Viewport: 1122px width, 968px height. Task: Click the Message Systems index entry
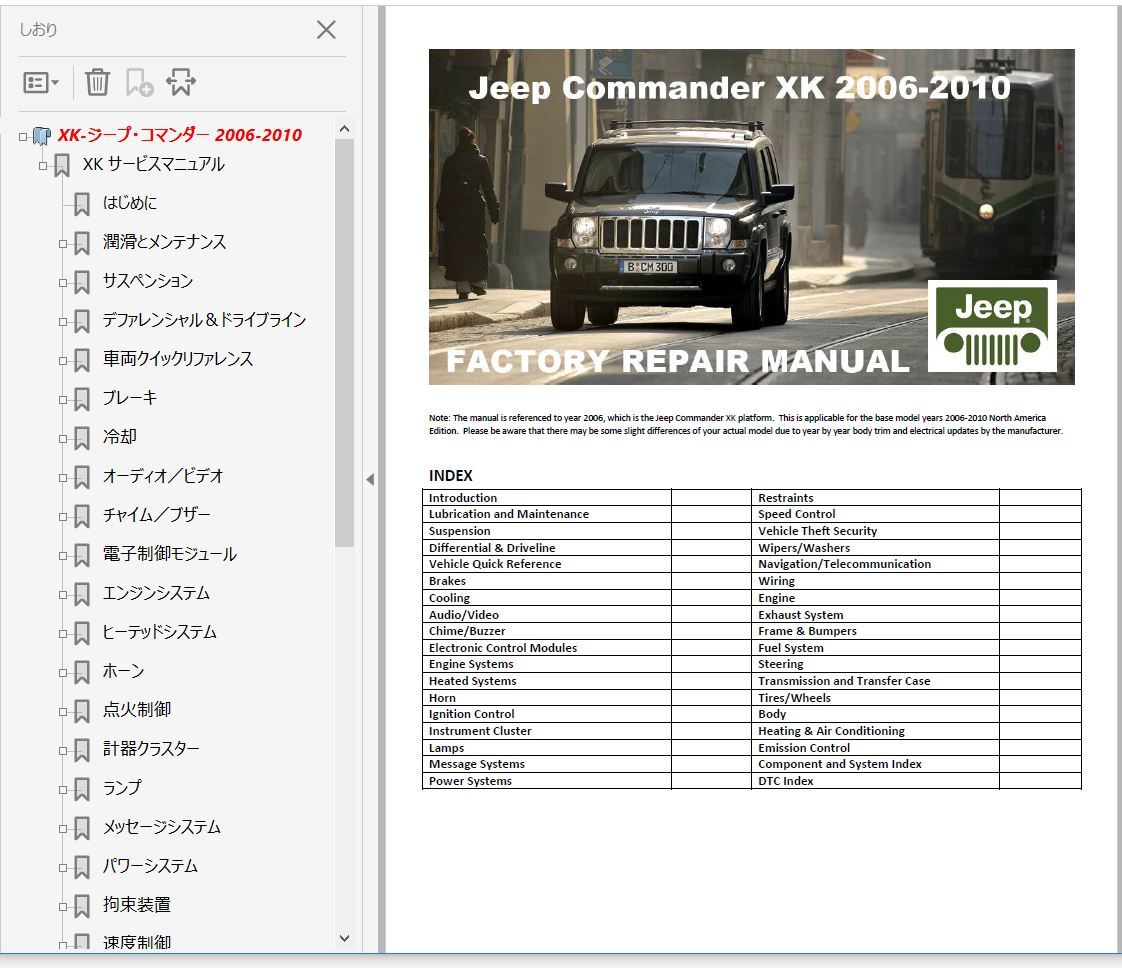(x=477, y=764)
